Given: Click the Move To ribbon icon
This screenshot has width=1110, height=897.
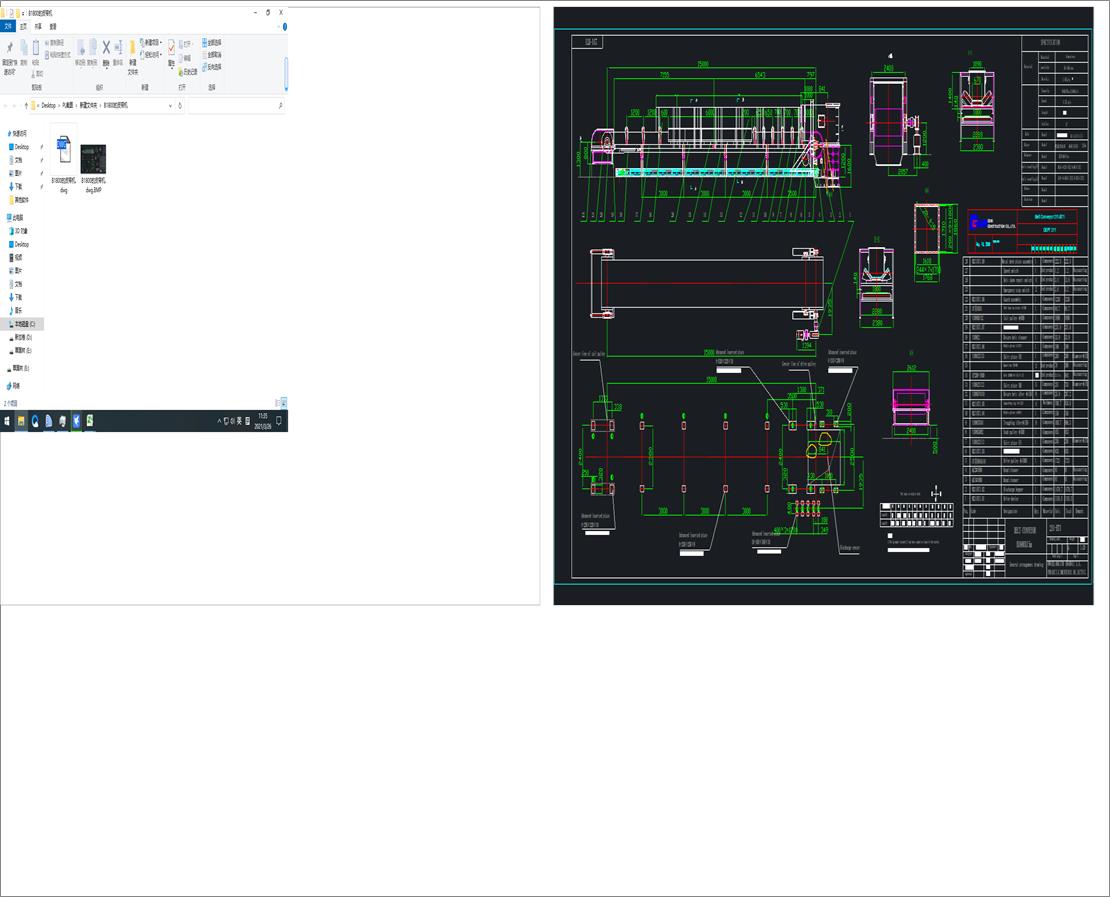Looking at the screenshot, I should pyautogui.click(x=81, y=48).
